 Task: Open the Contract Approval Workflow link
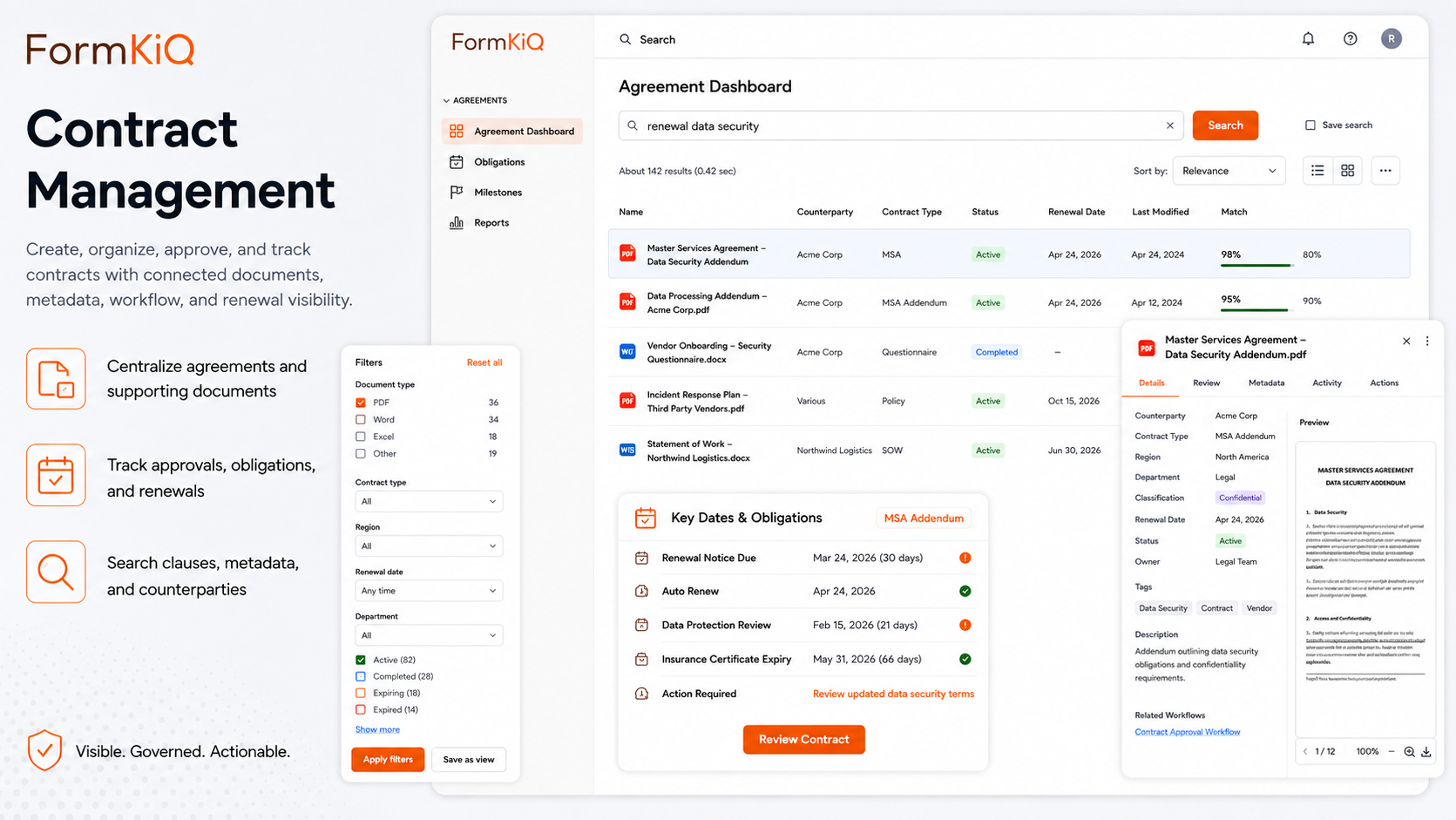tap(1187, 732)
